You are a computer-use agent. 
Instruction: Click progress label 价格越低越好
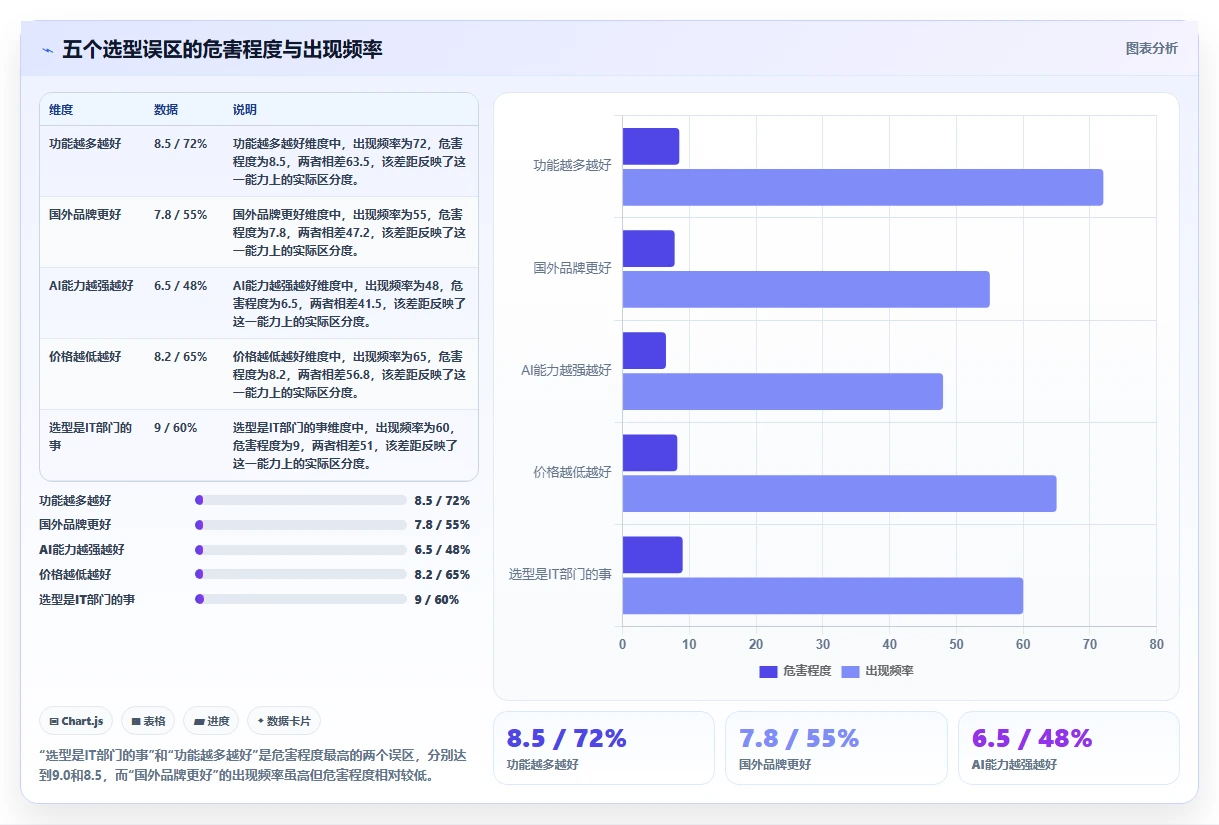(75, 574)
